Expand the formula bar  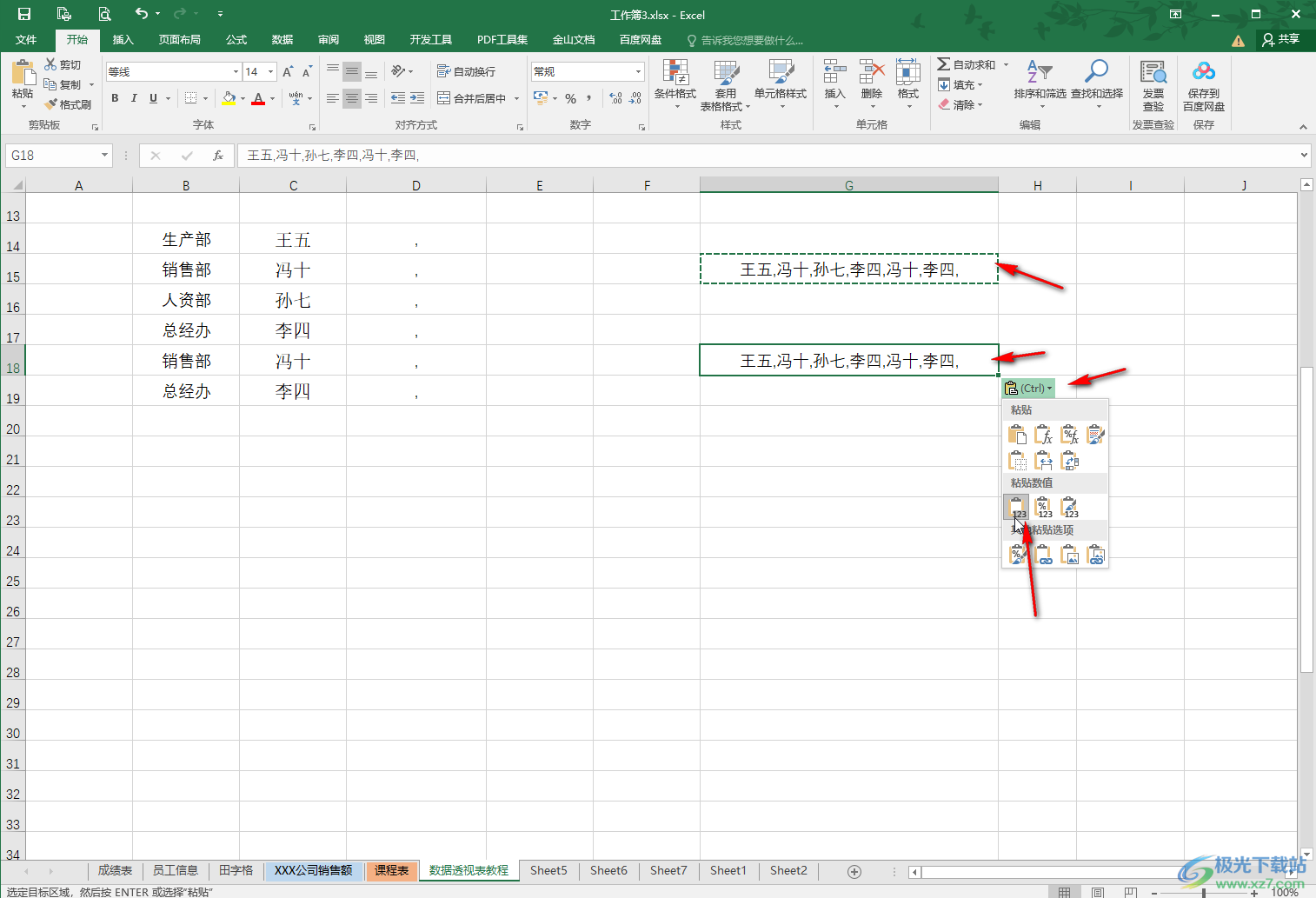(x=1304, y=156)
